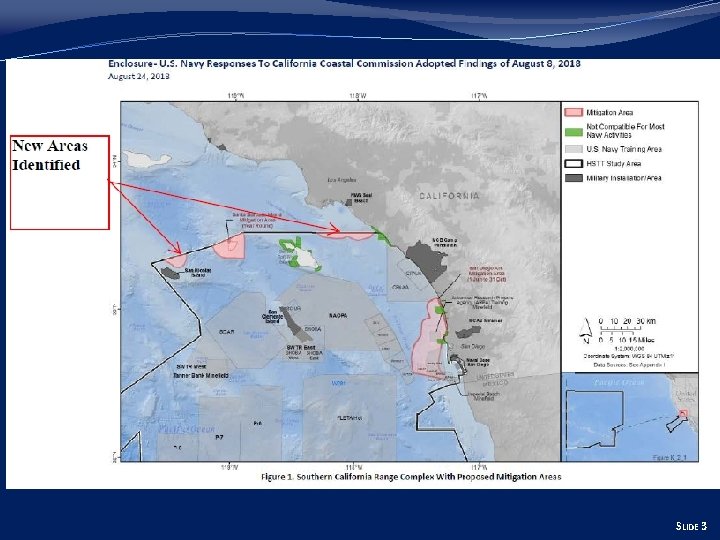Click the 'HSTT Study Area' legend label

pyautogui.click(x=613, y=163)
